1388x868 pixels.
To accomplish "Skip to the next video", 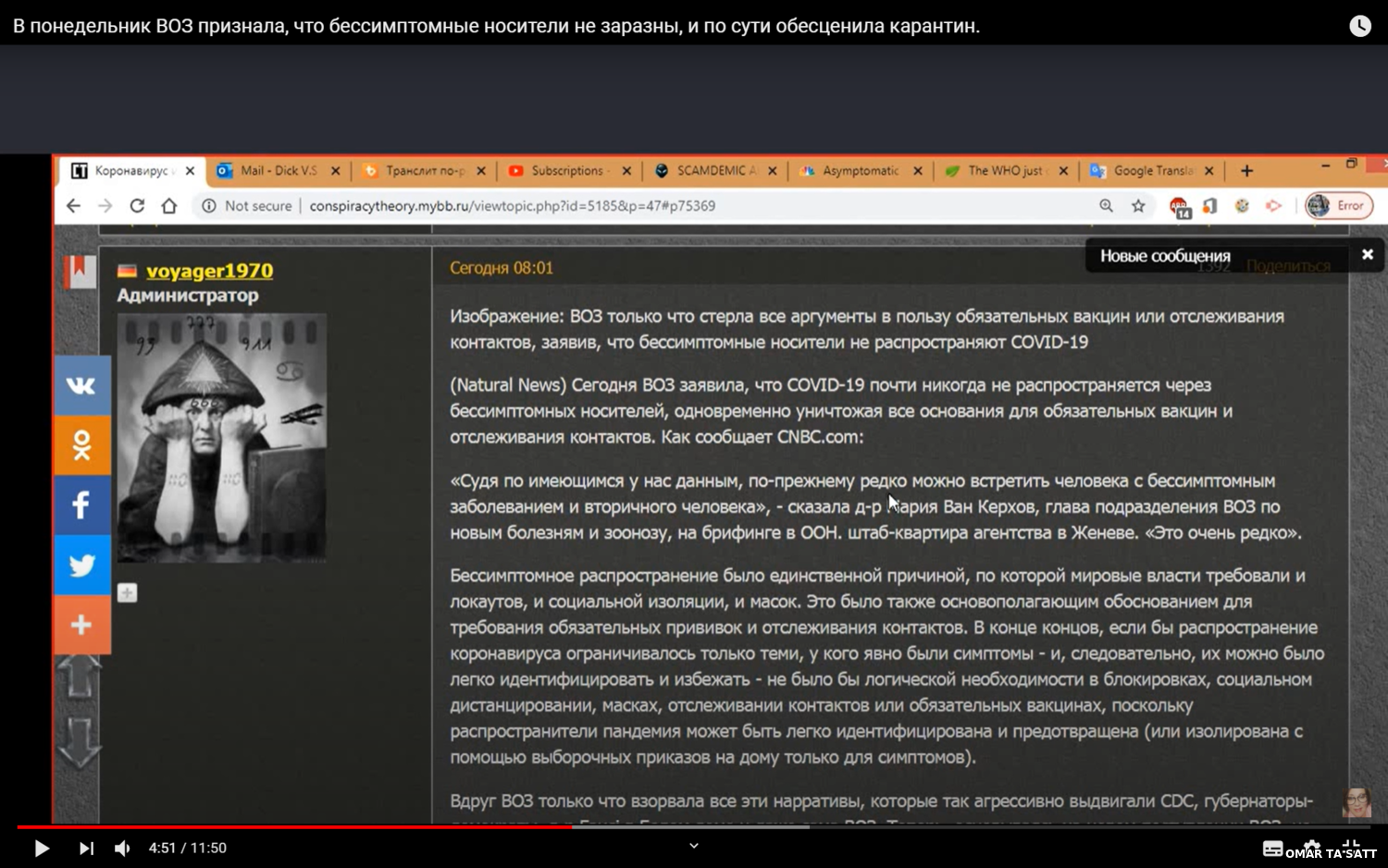I will pyautogui.click(x=86, y=848).
